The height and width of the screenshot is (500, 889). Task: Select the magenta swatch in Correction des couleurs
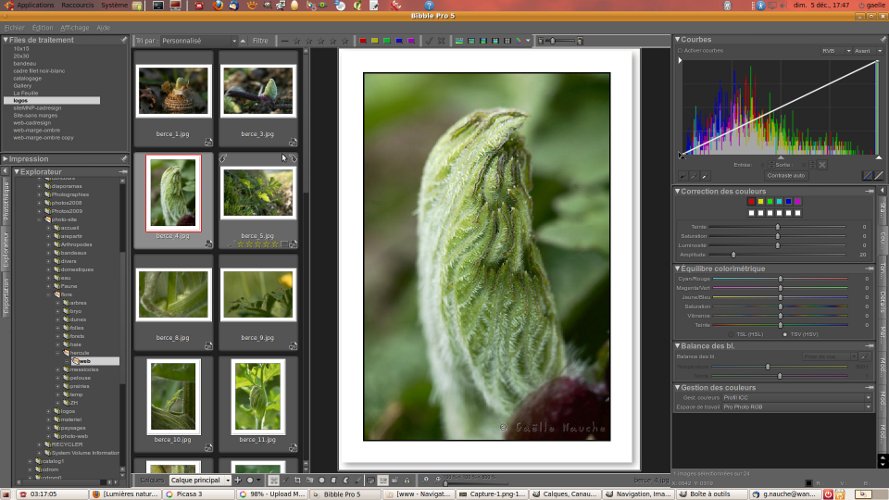click(x=798, y=201)
